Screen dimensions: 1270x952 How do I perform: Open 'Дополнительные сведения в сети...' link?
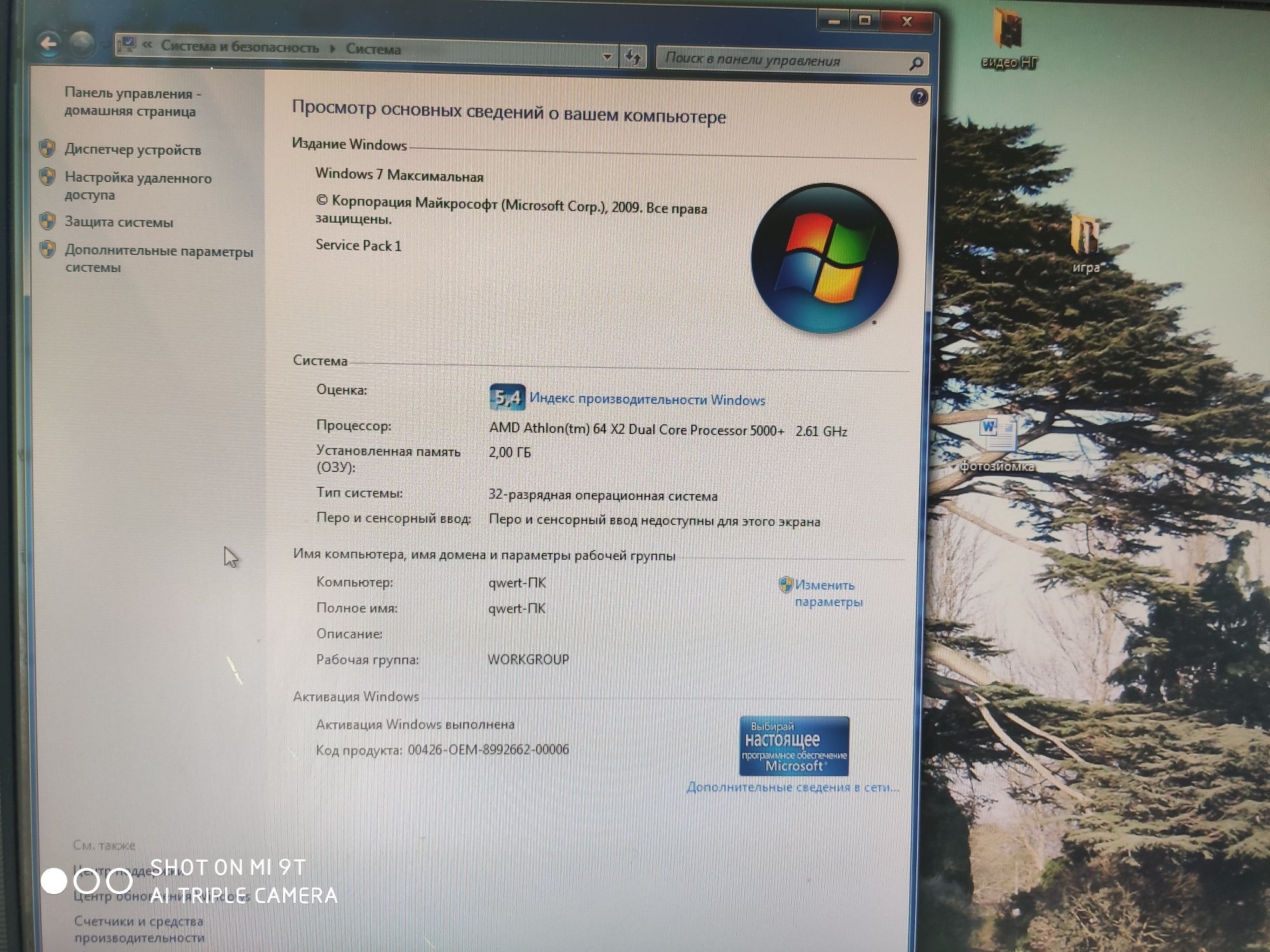(x=792, y=788)
